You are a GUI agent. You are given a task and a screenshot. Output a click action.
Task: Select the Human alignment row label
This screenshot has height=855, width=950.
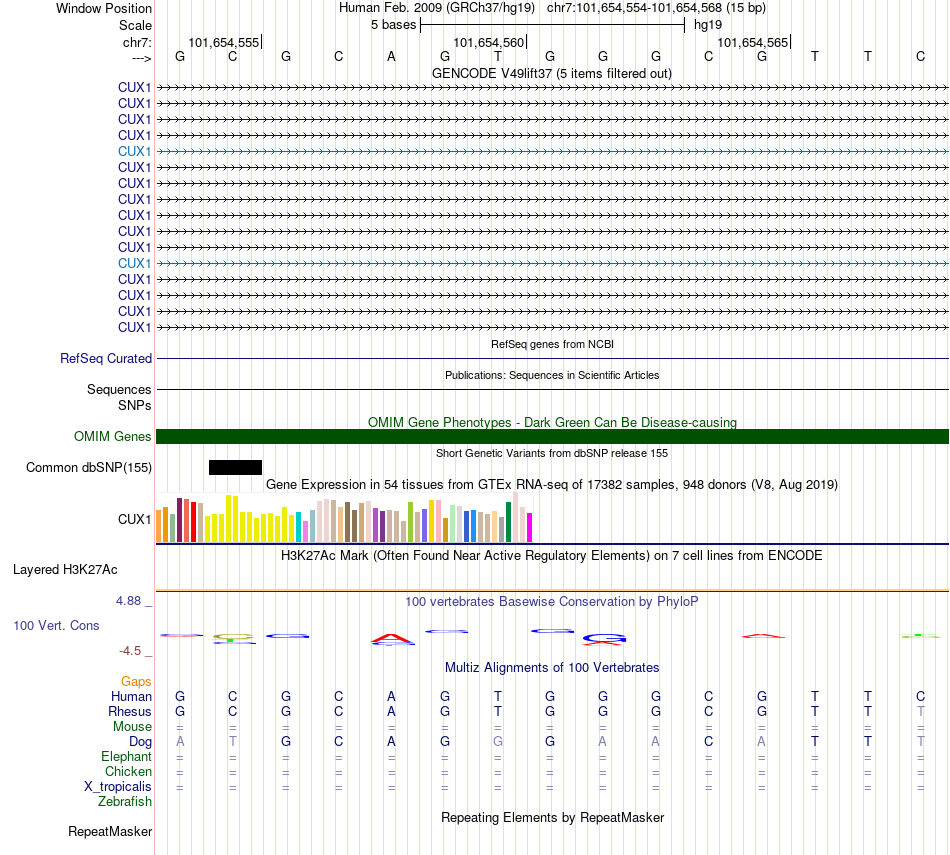(x=131, y=696)
